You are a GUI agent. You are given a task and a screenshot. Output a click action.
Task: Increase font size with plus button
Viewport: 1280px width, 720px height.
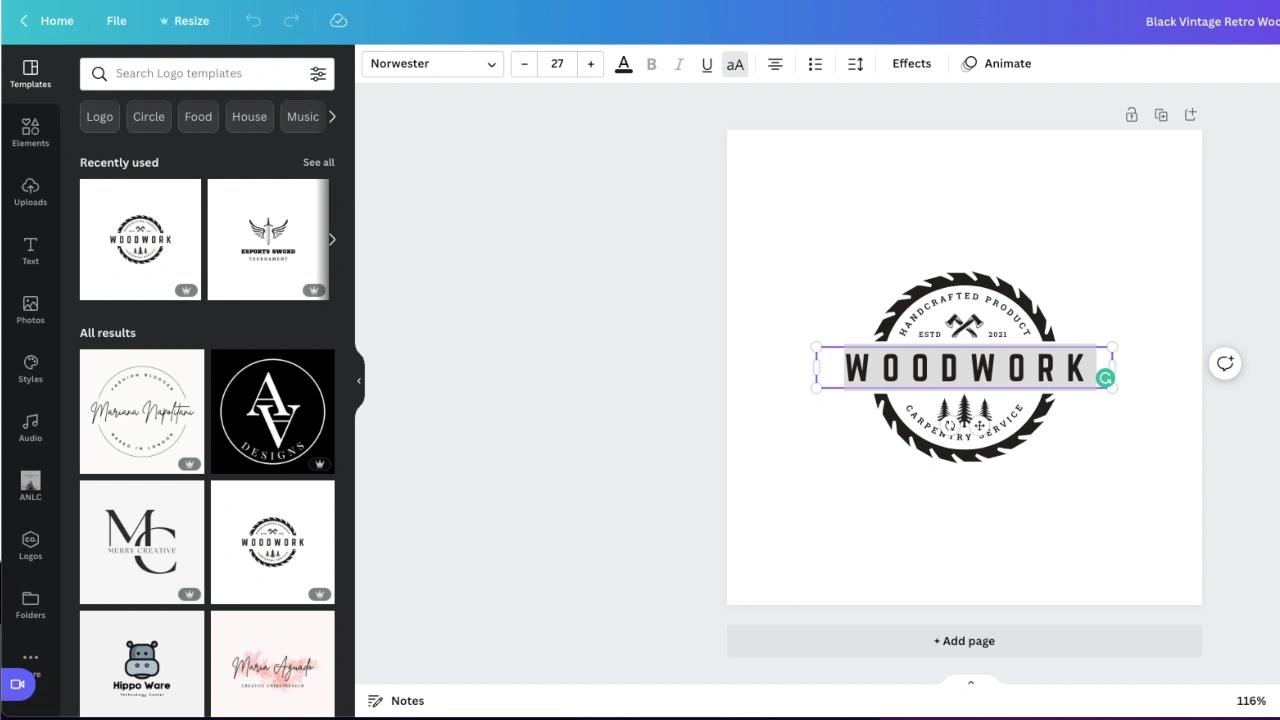(591, 64)
